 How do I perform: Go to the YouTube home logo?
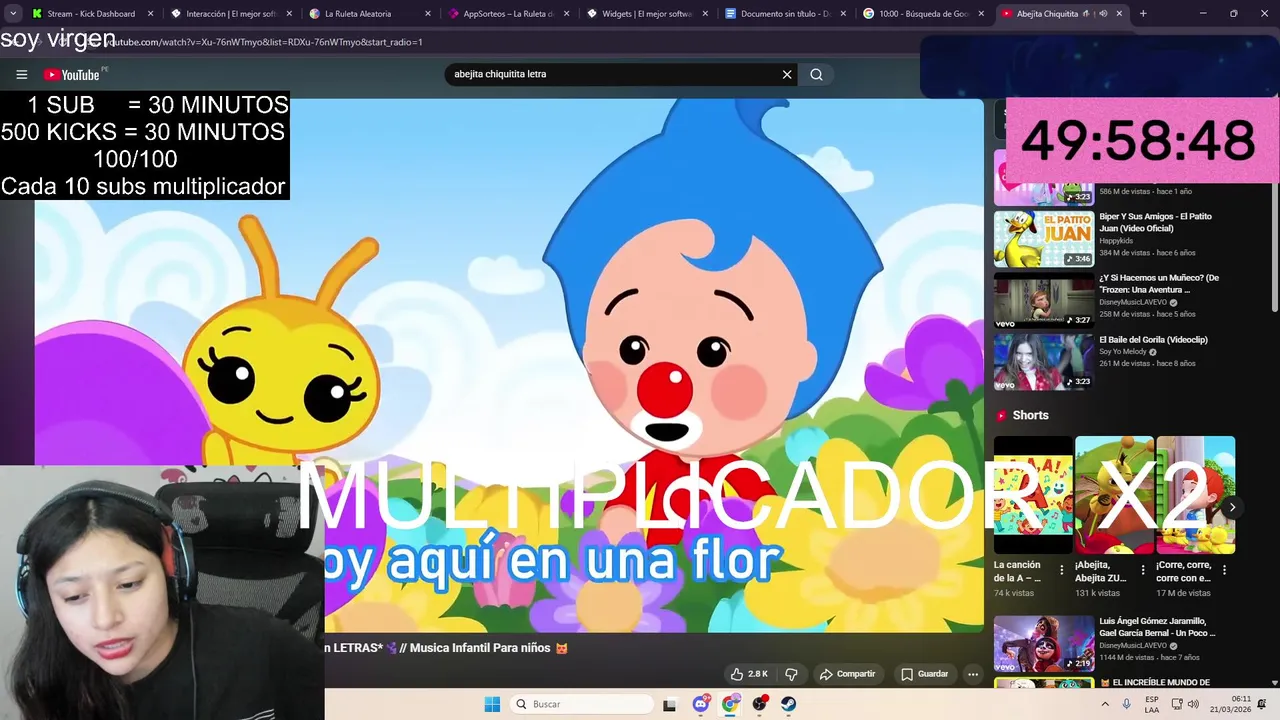click(72, 75)
